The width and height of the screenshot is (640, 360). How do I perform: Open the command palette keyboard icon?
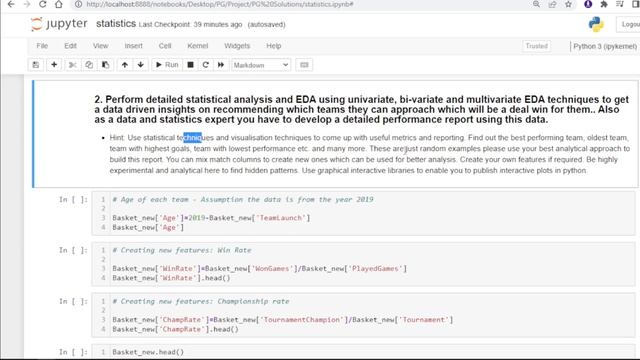(x=304, y=65)
